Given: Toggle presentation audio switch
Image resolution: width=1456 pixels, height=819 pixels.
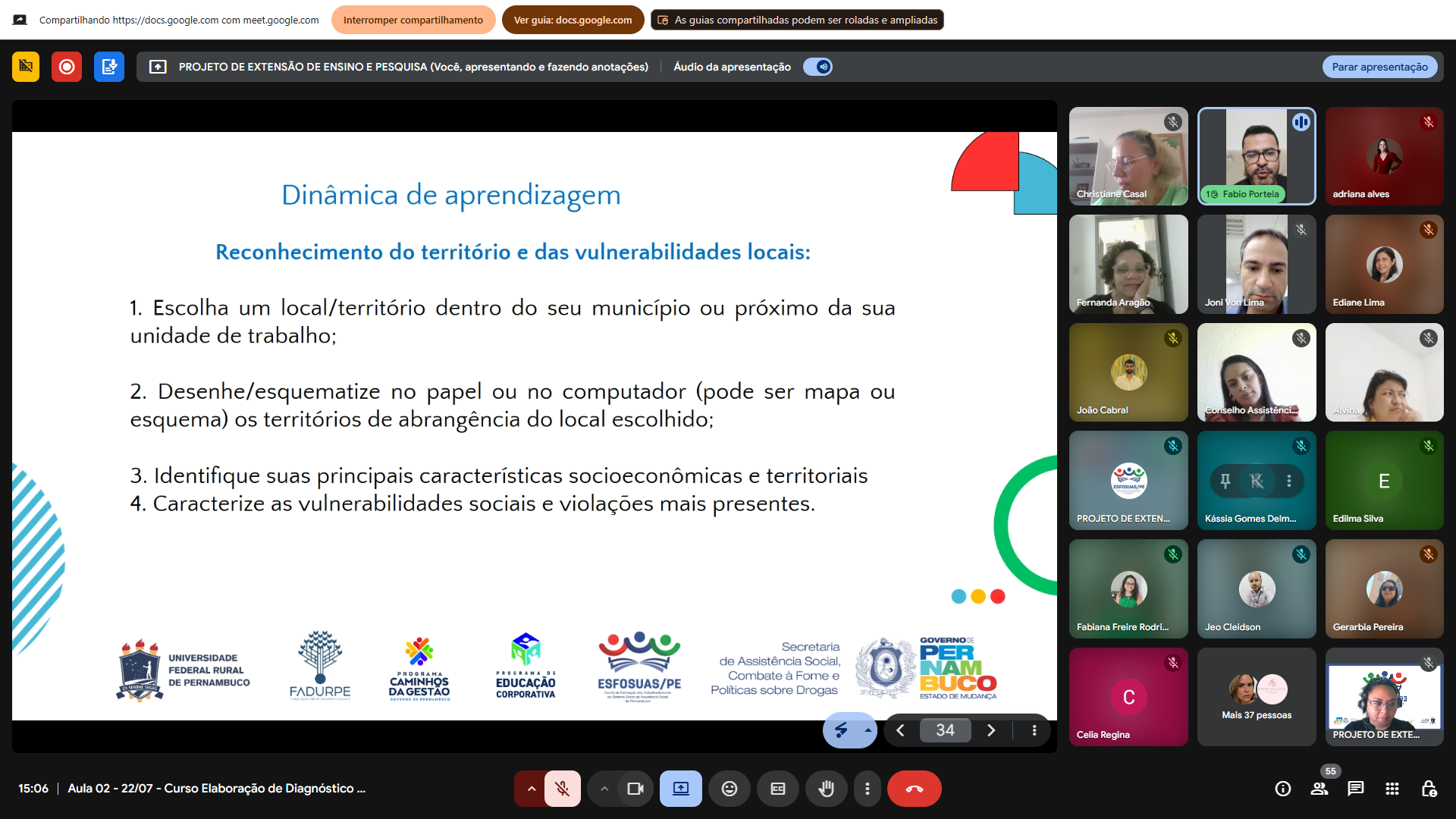Looking at the screenshot, I should [817, 67].
